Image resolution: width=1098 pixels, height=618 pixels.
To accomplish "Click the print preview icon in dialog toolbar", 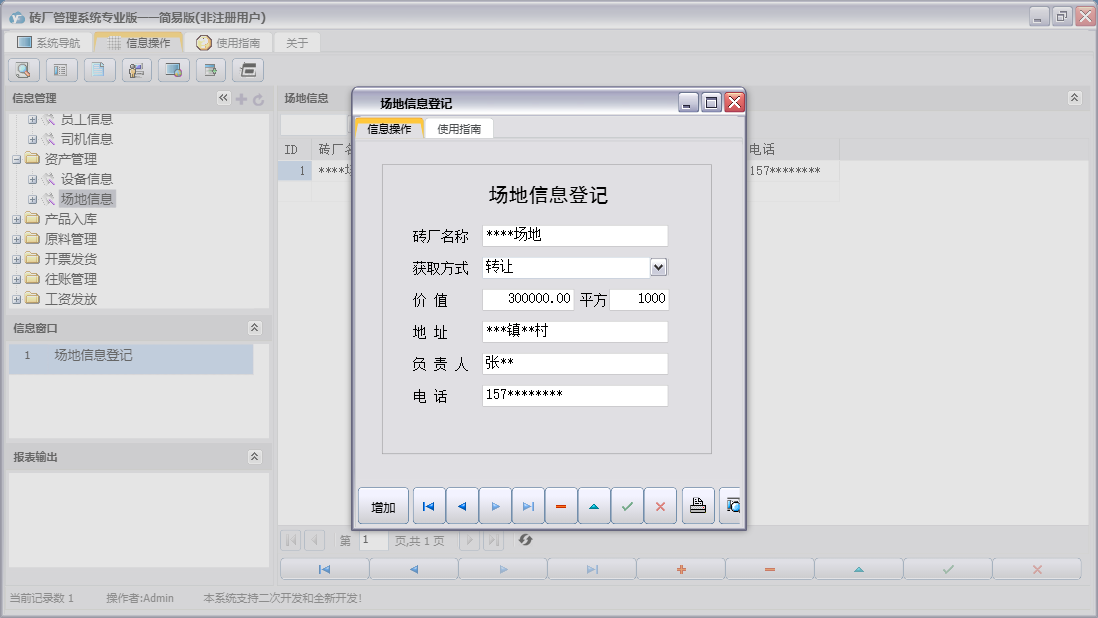I will pos(731,506).
